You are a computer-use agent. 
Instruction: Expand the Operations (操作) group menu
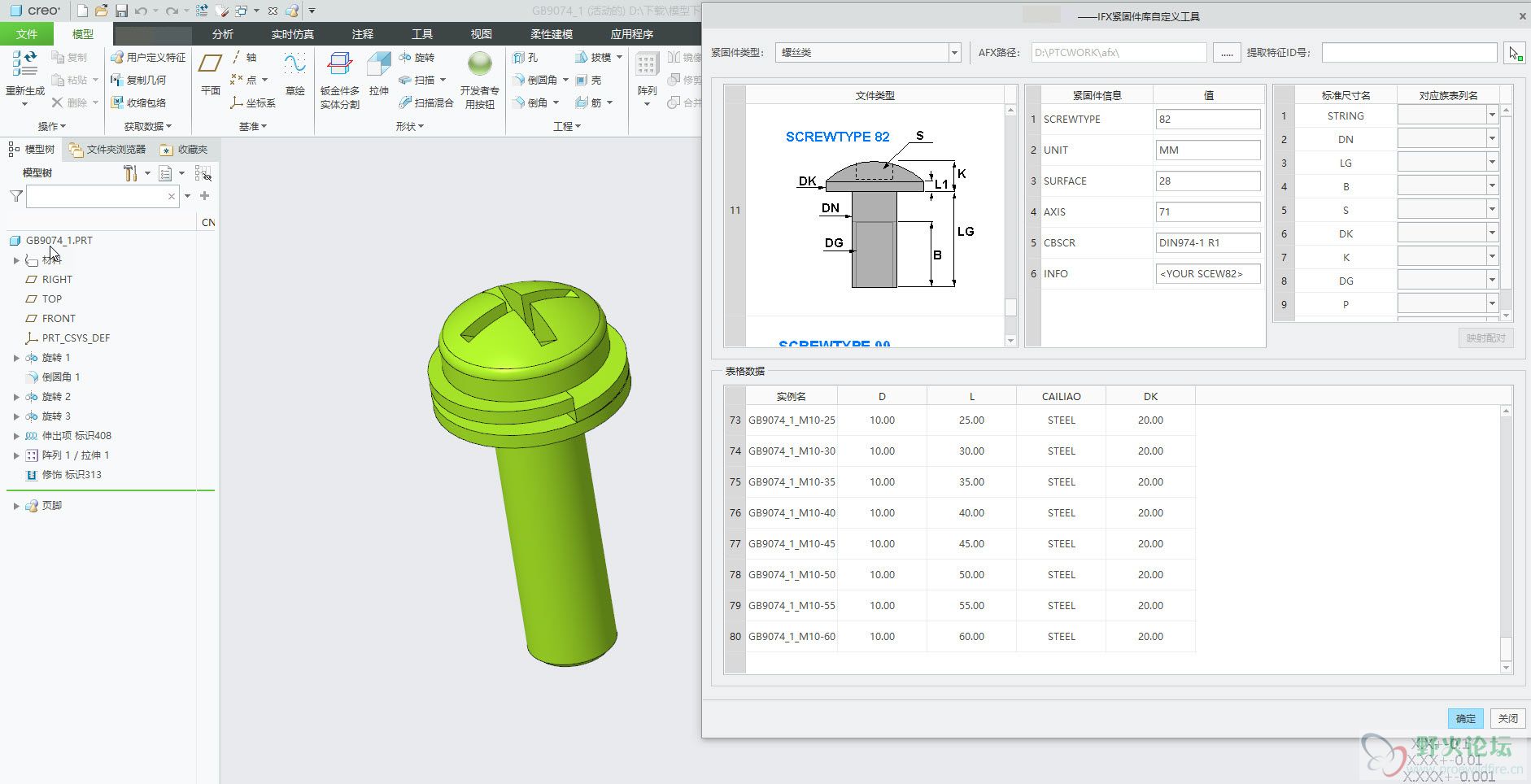pos(52,126)
